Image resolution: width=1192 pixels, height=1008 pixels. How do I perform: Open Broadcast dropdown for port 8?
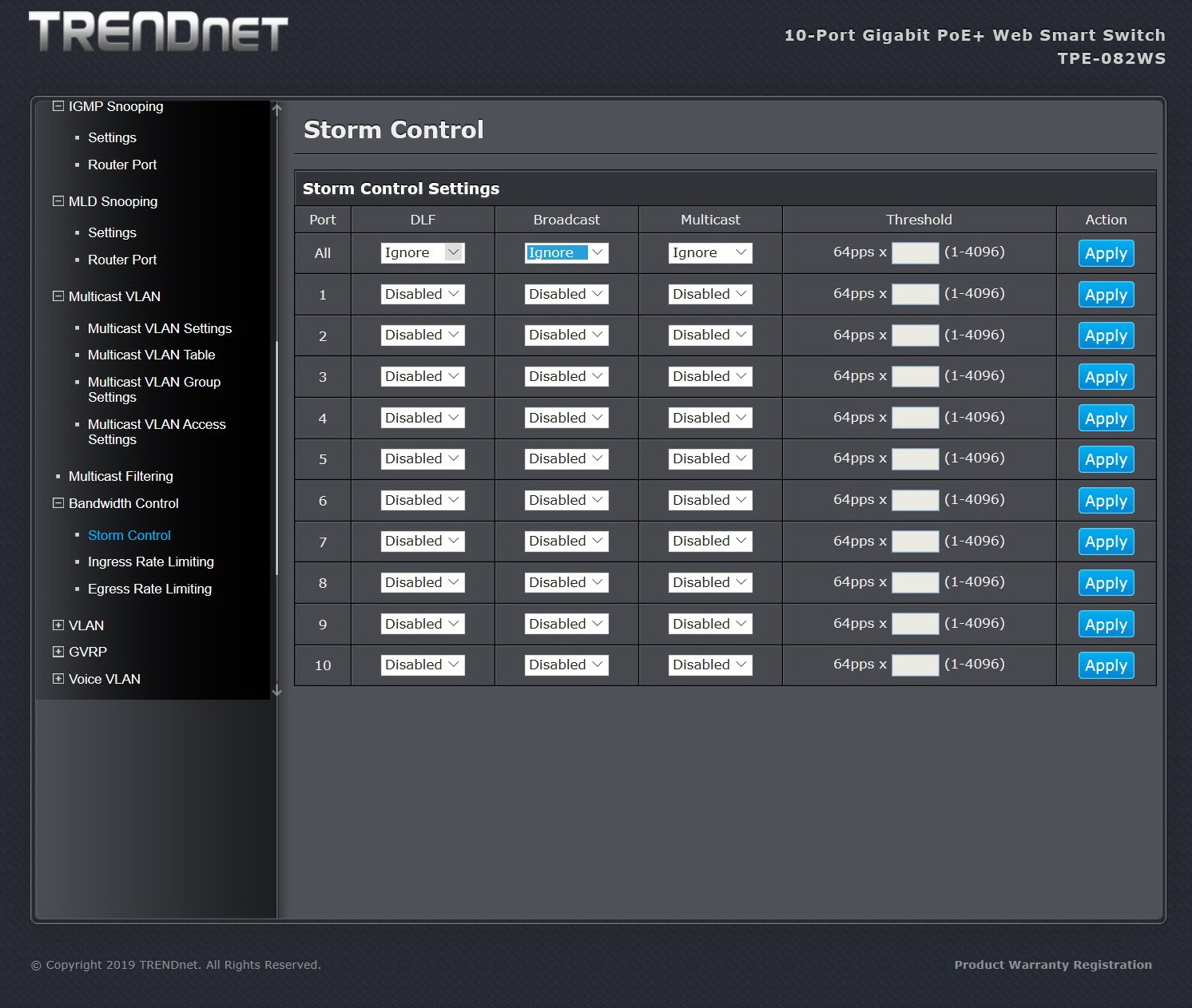(566, 582)
